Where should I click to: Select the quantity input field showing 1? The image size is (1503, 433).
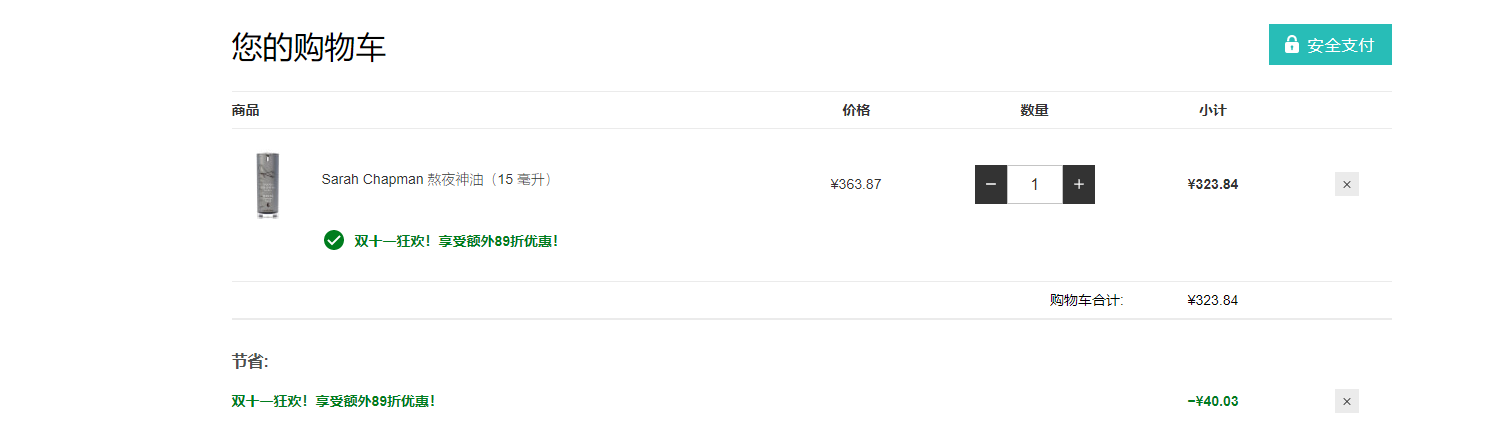pyautogui.click(x=1035, y=184)
